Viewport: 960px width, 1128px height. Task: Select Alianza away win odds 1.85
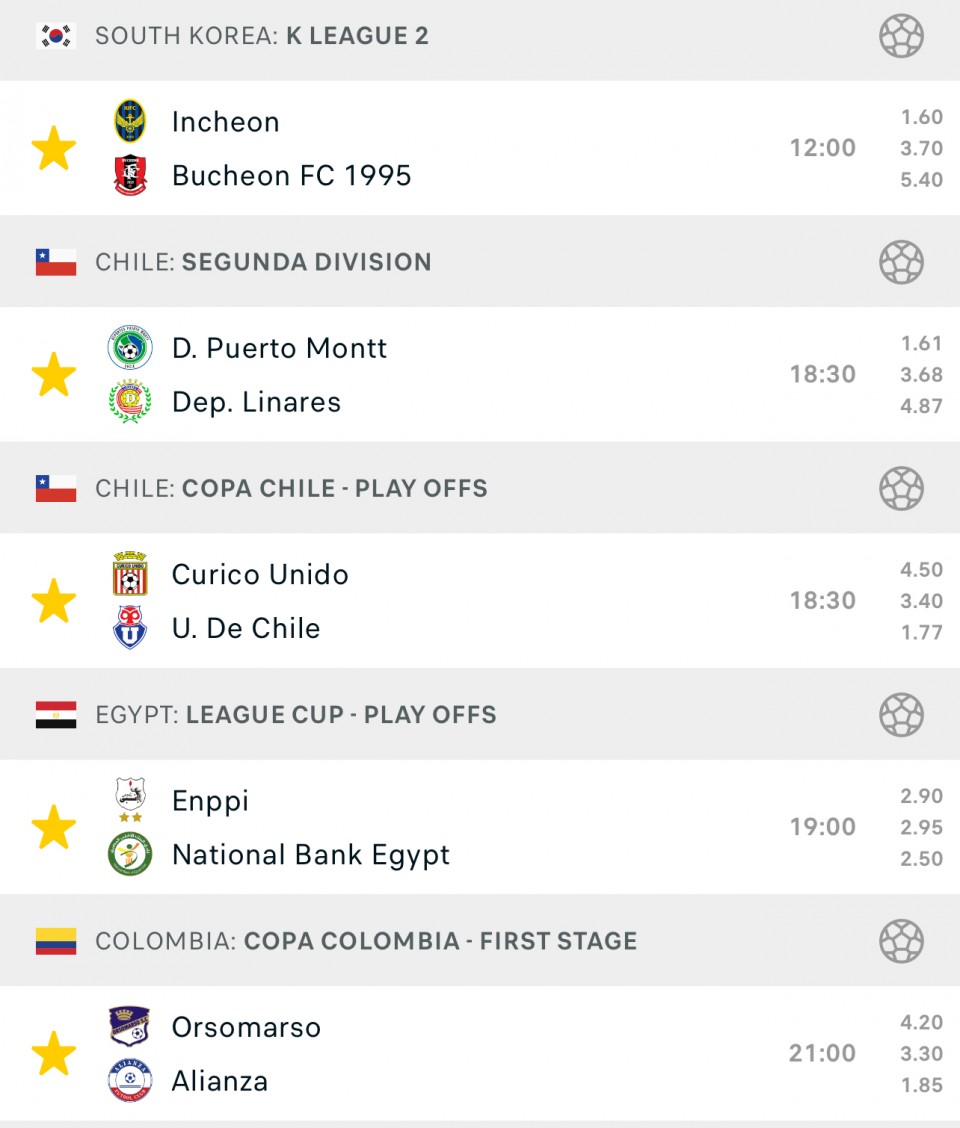pyautogui.click(x=921, y=1085)
